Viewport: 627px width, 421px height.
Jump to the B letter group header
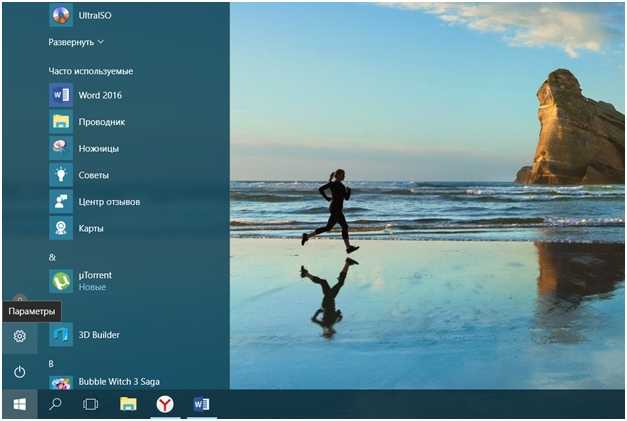pos(51,364)
